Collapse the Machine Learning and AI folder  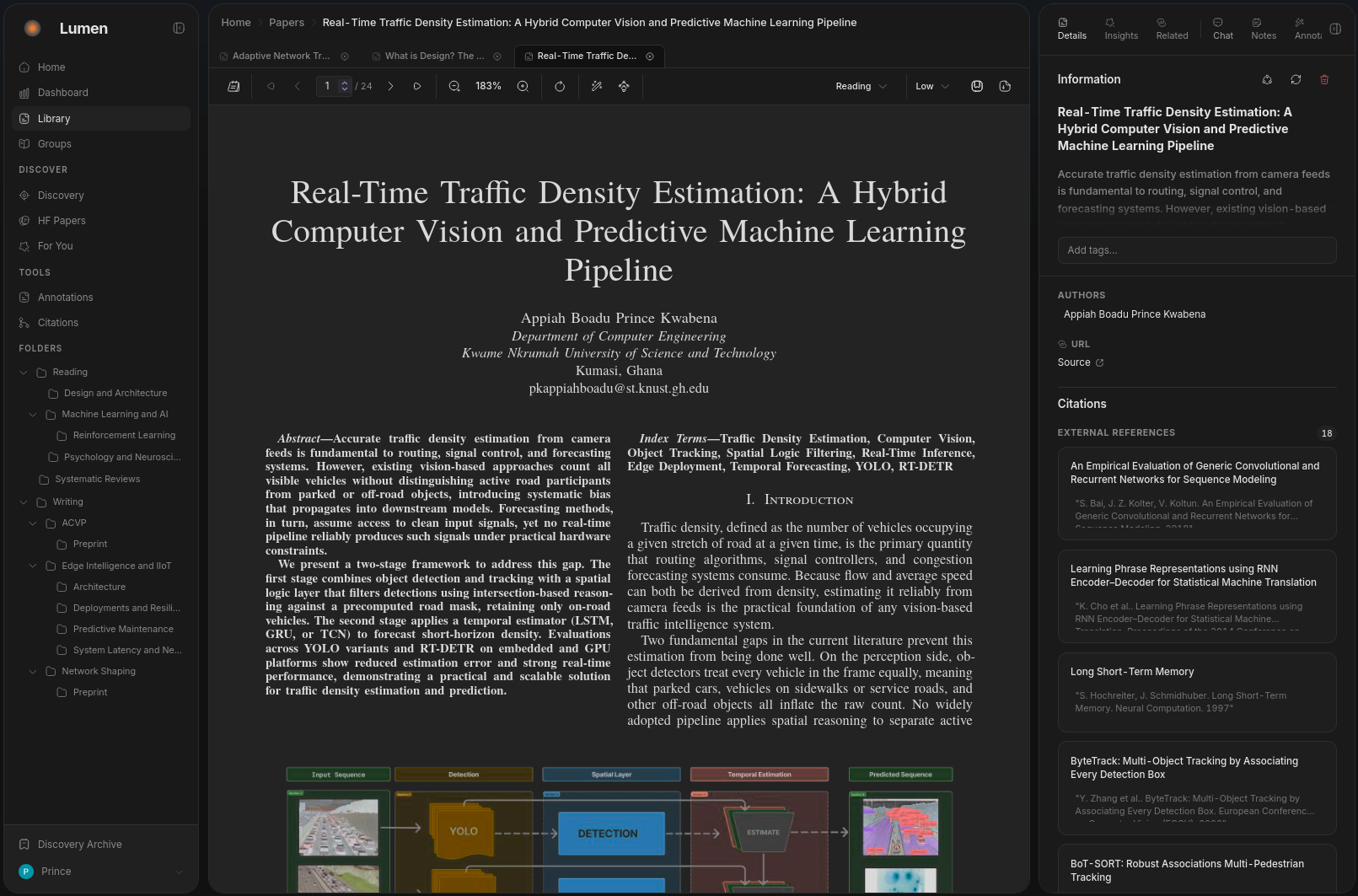click(x=33, y=415)
